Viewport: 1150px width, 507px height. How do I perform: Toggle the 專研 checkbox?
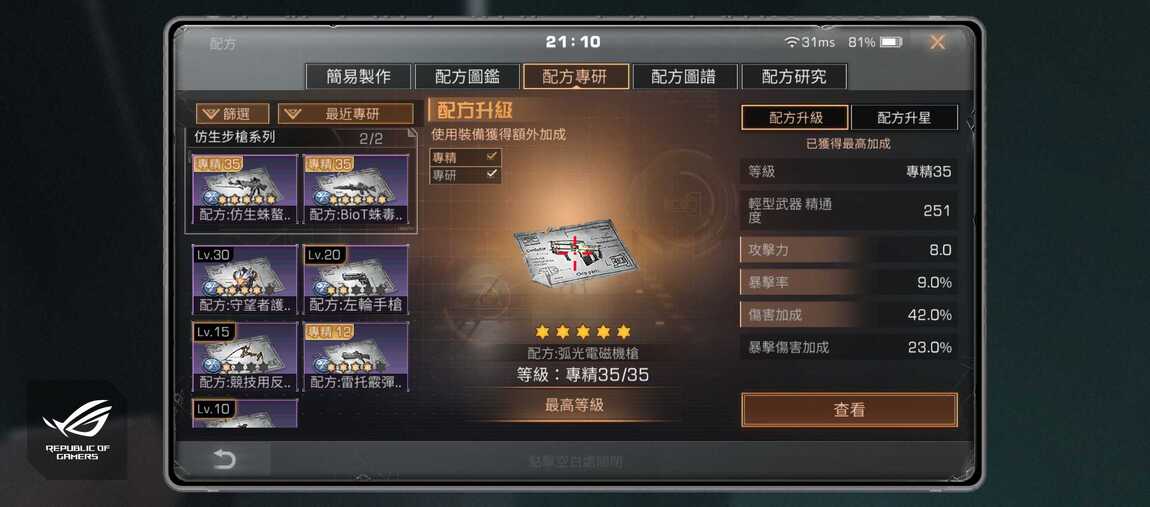(492, 175)
